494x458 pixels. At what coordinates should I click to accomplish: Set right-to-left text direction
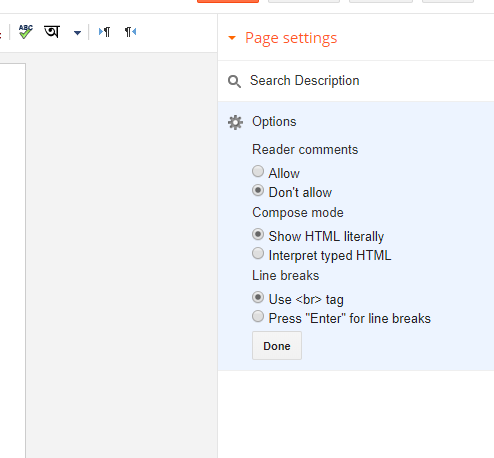pyautogui.click(x=130, y=32)
